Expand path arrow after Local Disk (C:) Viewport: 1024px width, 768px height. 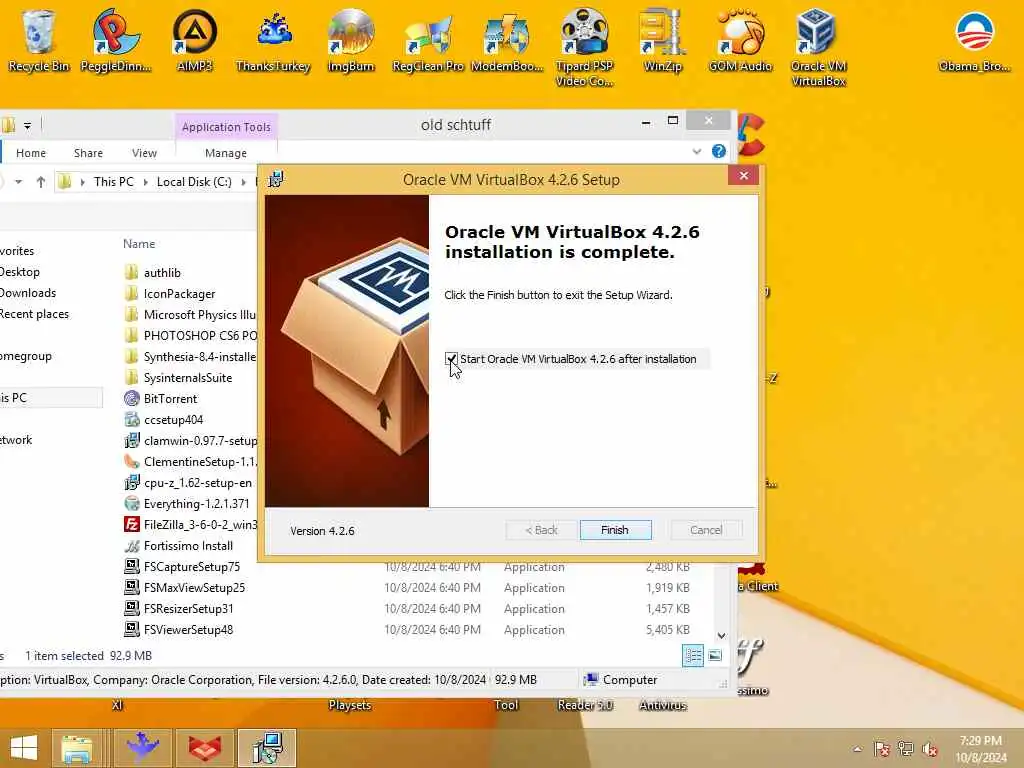pyautogui.click(x=243, y=182)
